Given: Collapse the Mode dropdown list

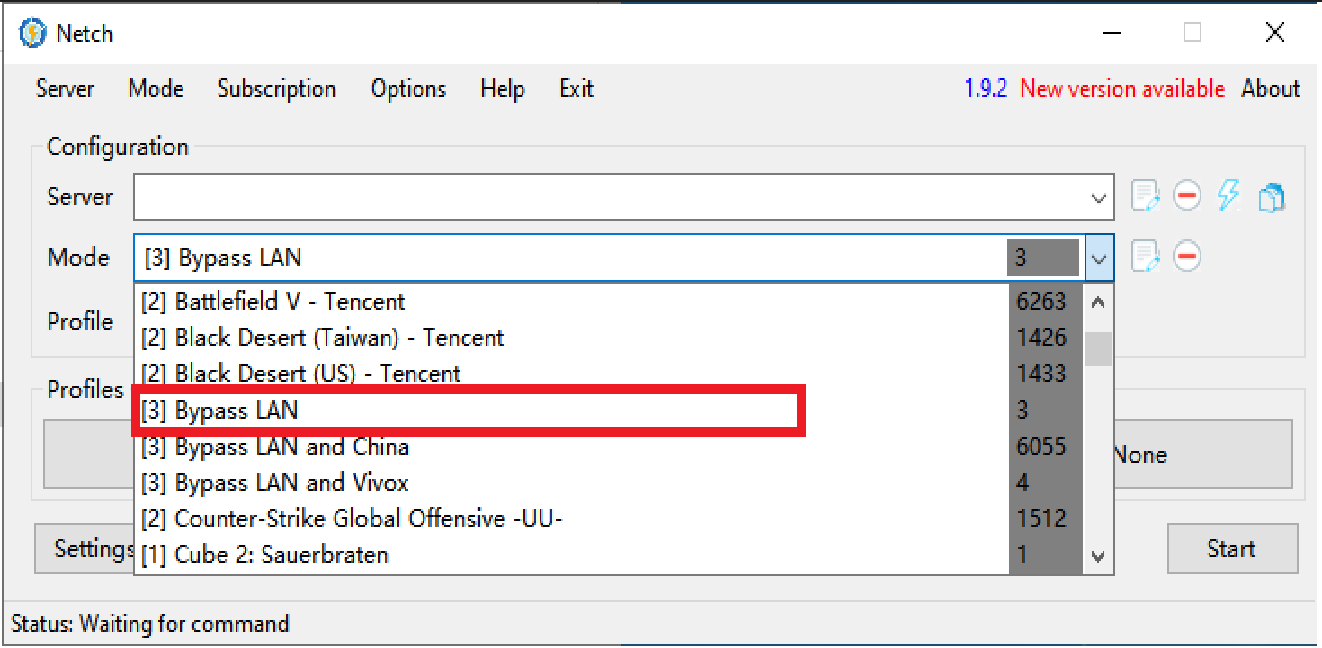Looking at the screenshot, I should coord(1099,258).
